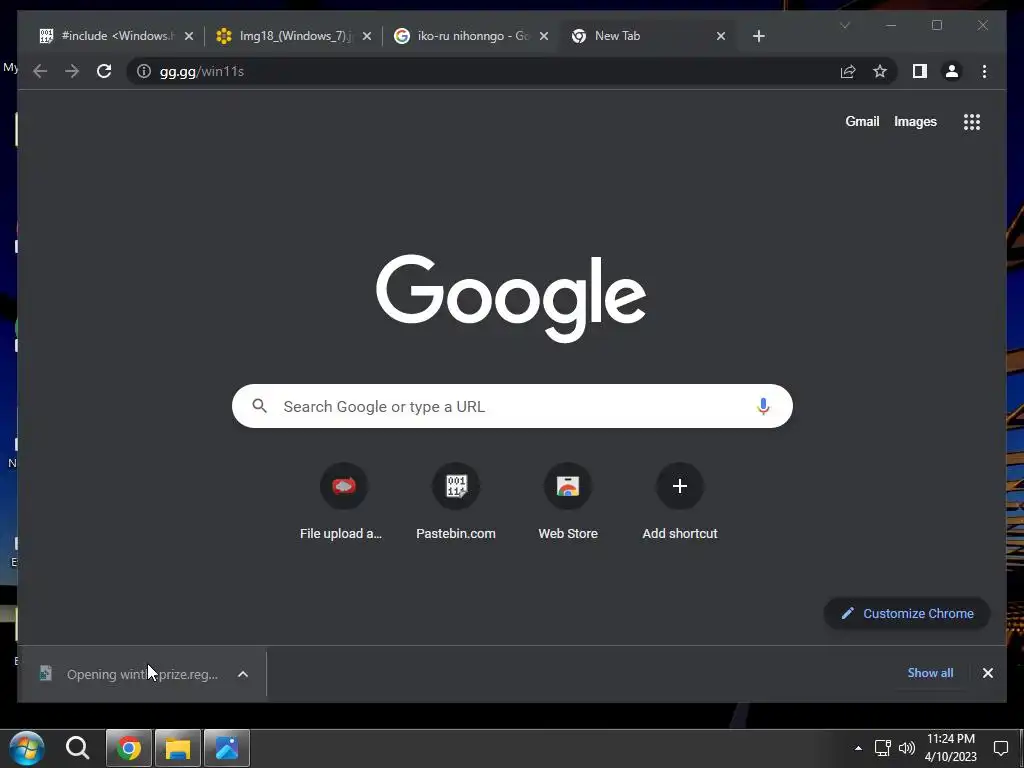Close the #include <Windows.h tab
The width and height of the screenshot is (1024, 768).
189,36
